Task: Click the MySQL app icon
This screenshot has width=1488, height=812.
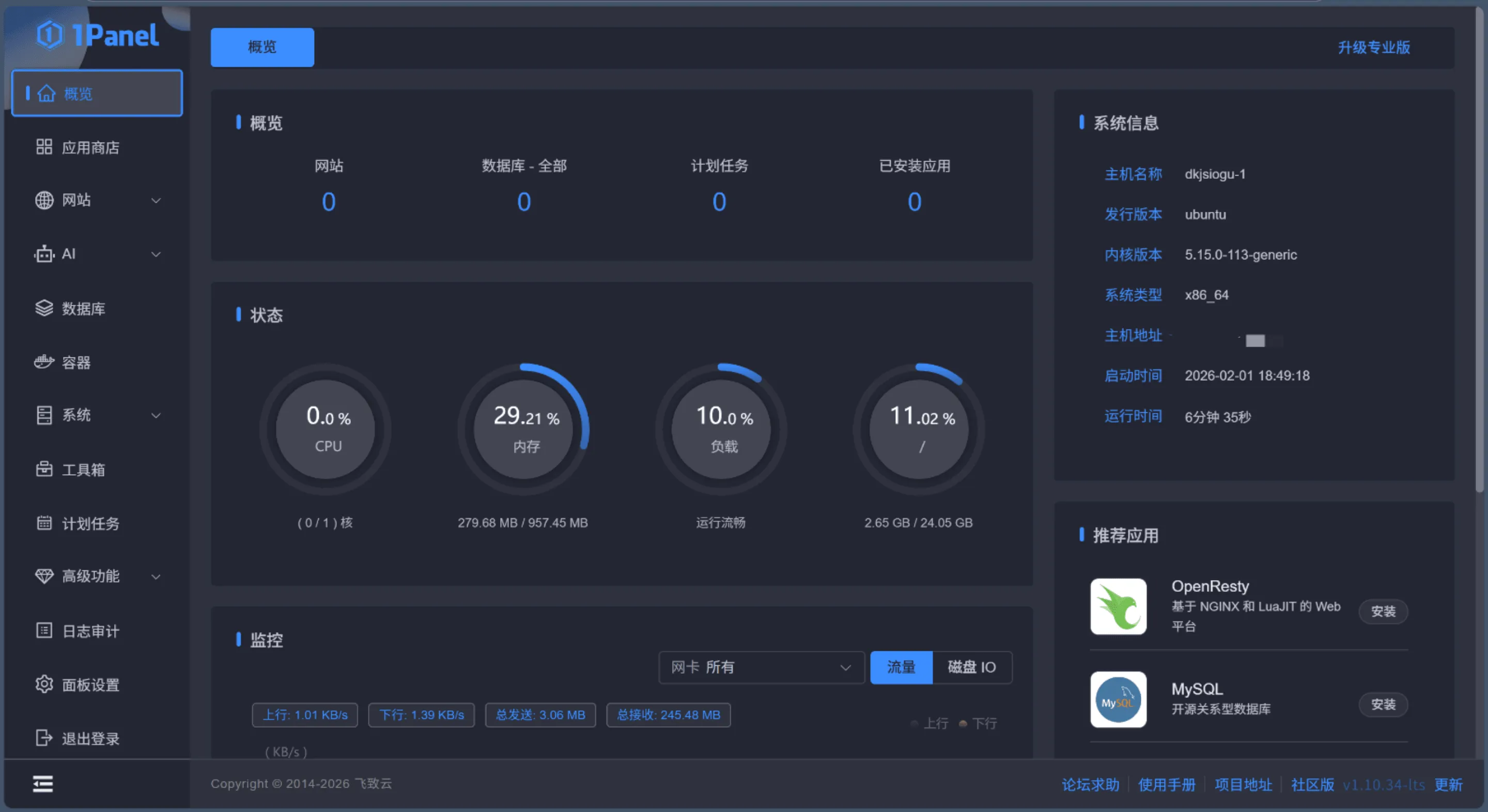Action: pyautogui.click(x=1118, y=699)
